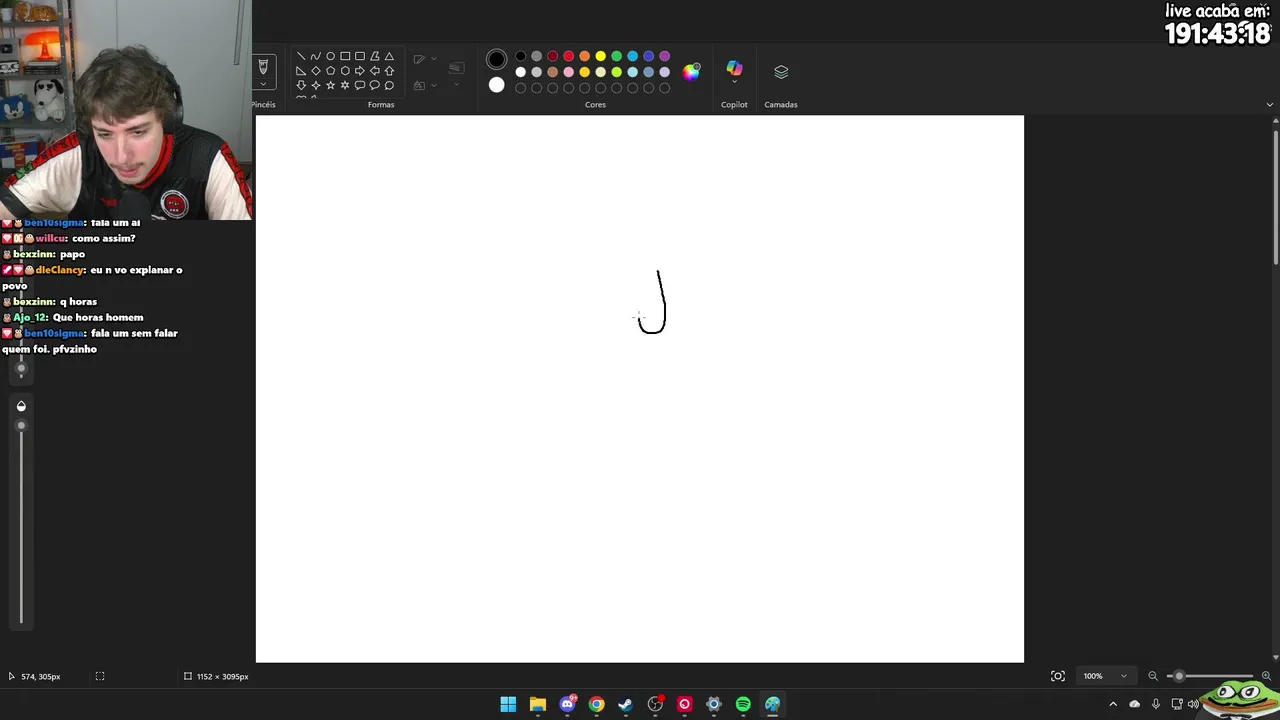The width and height of the screenshot is (1280, 720).
Task: Select the right arrow shape
Action: point(360,71)
